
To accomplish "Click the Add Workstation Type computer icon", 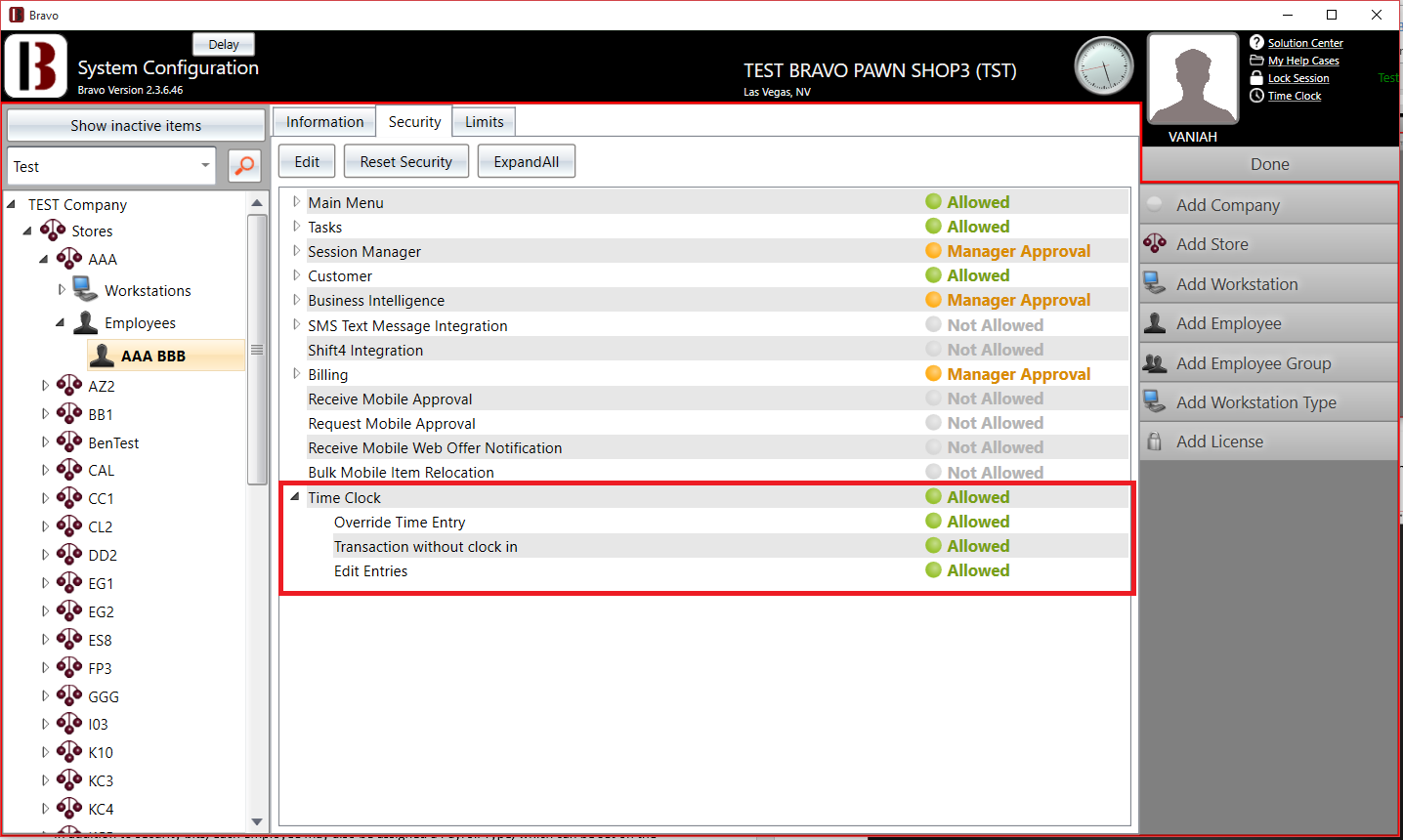I will [1155, 401].
